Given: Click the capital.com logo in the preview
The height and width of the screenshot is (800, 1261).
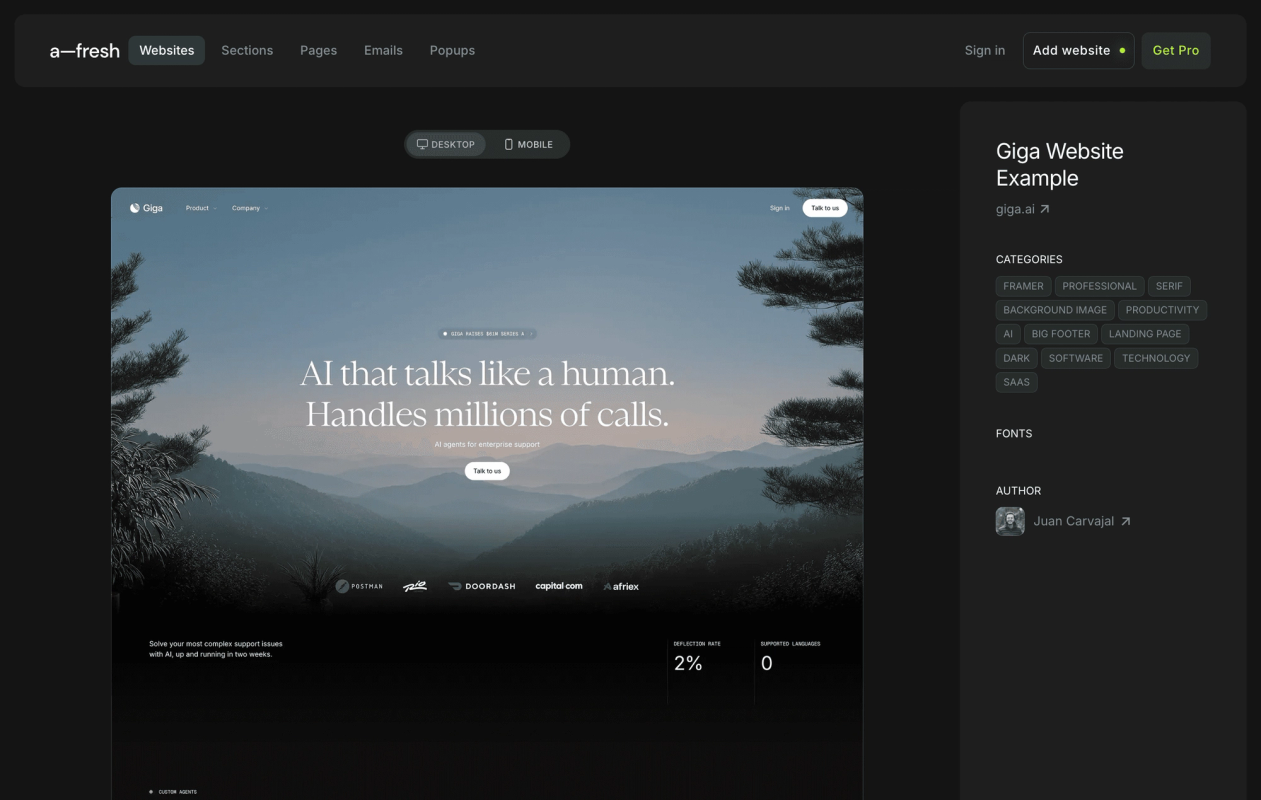Looking at the screenshot, I should (x=559, y=586).
